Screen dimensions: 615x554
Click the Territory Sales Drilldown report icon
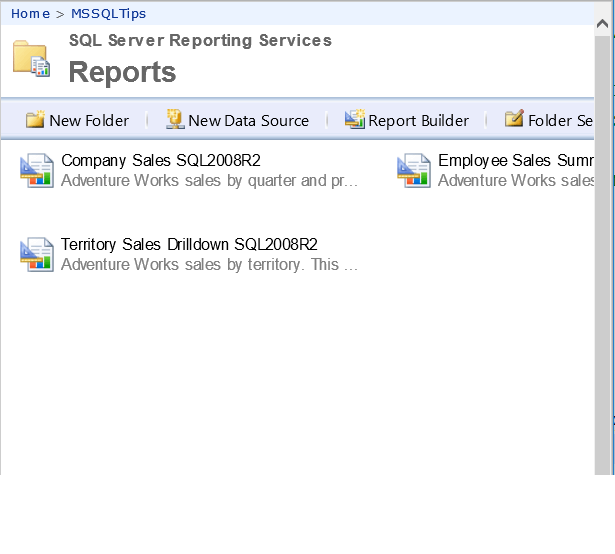(37, 254)
